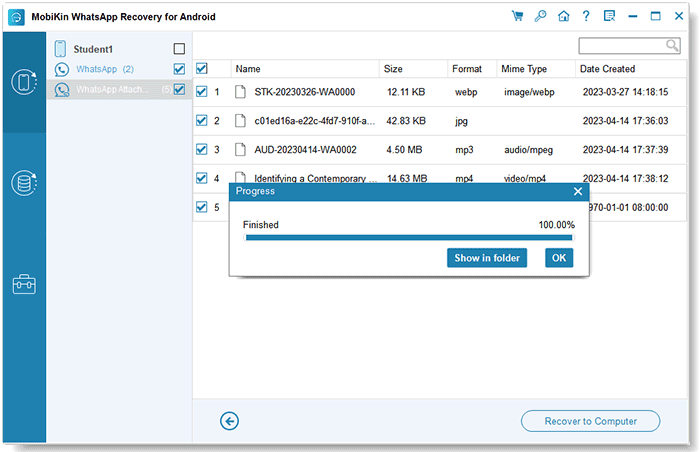700x452 pixels.
Task: Click 100.00% progress percentage
Action: click(x=556, y=225)
